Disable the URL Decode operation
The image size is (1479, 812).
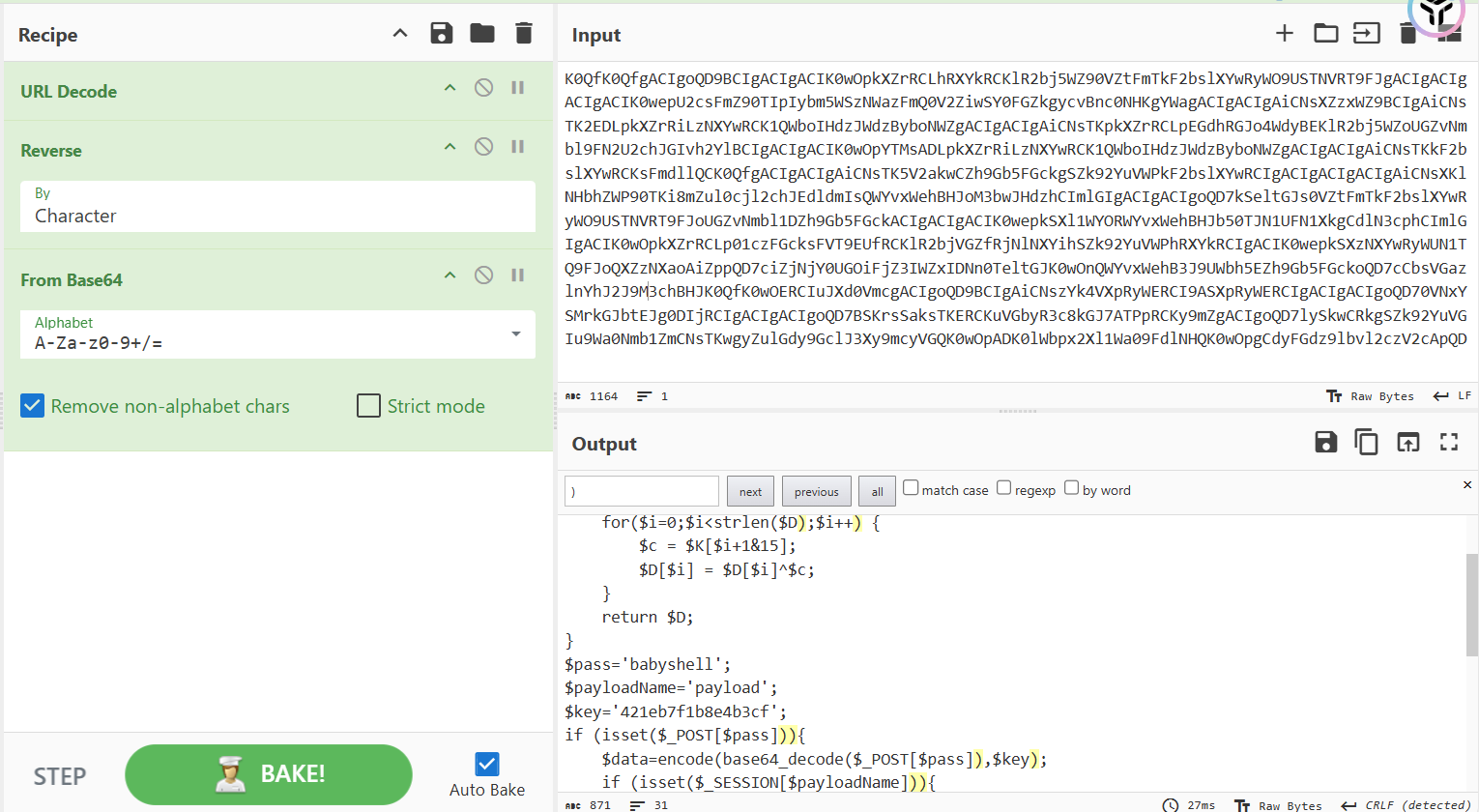pos(484,88)
